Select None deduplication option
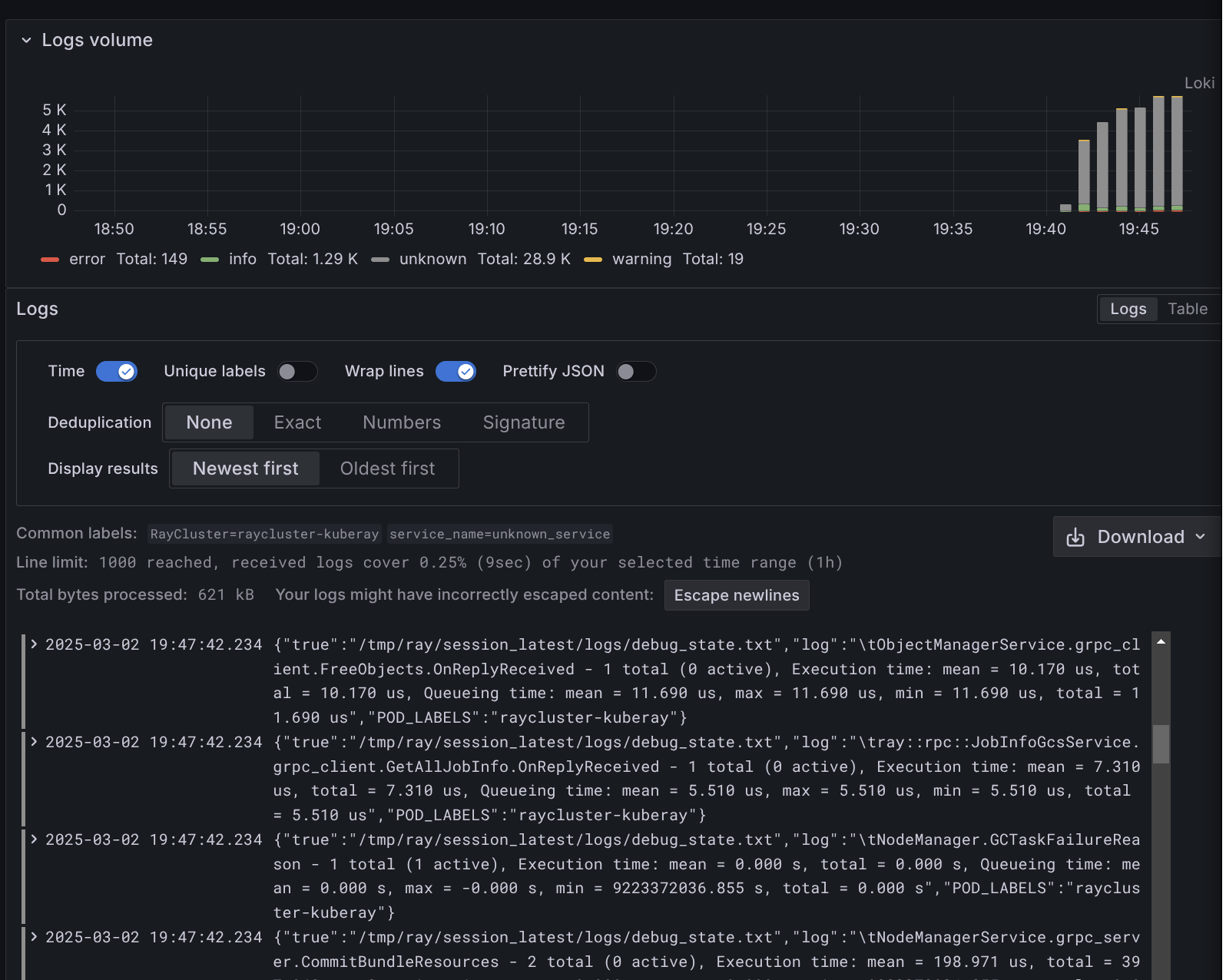Screen dimensions: 1226x980 tap(209, 422)
